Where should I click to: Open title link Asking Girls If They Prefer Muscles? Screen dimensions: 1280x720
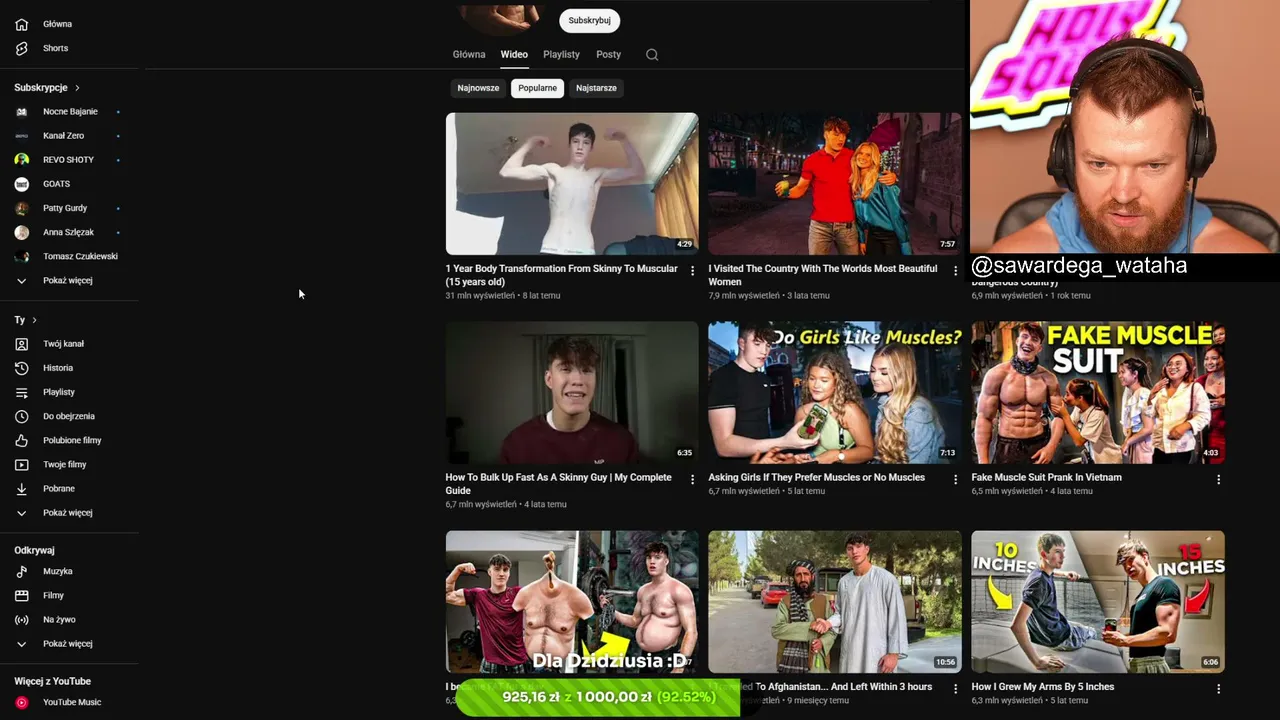coord(816,478)
